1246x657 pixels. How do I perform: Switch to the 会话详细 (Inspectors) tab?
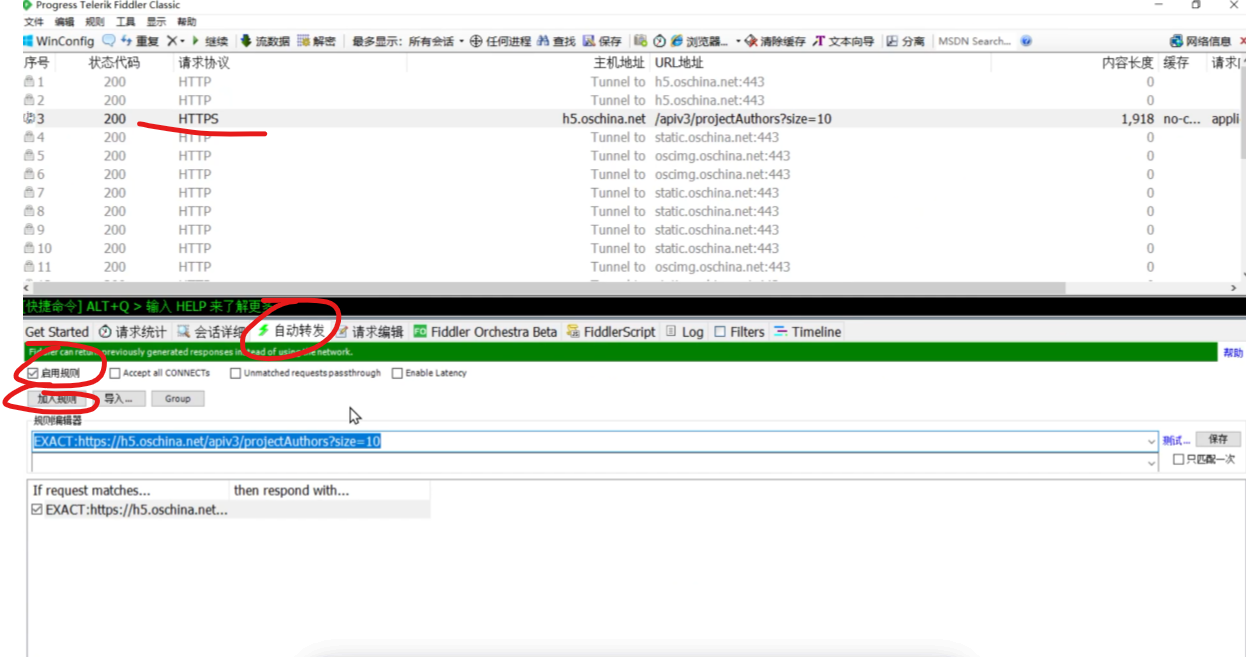pos(211,332)
